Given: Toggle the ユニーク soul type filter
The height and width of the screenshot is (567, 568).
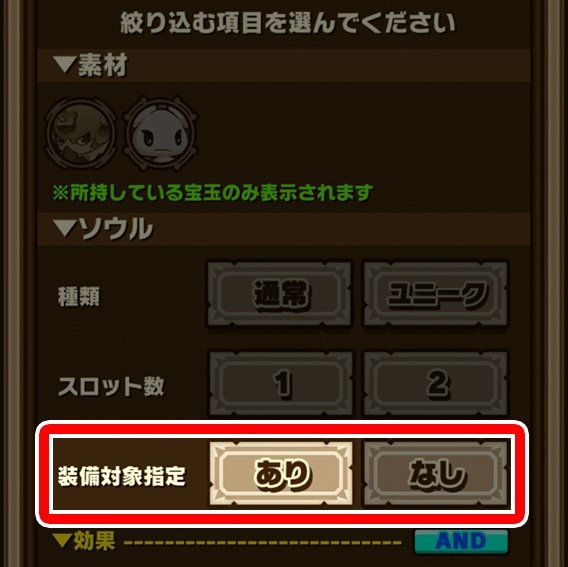Looking at the screenshot, I should 436,293.
